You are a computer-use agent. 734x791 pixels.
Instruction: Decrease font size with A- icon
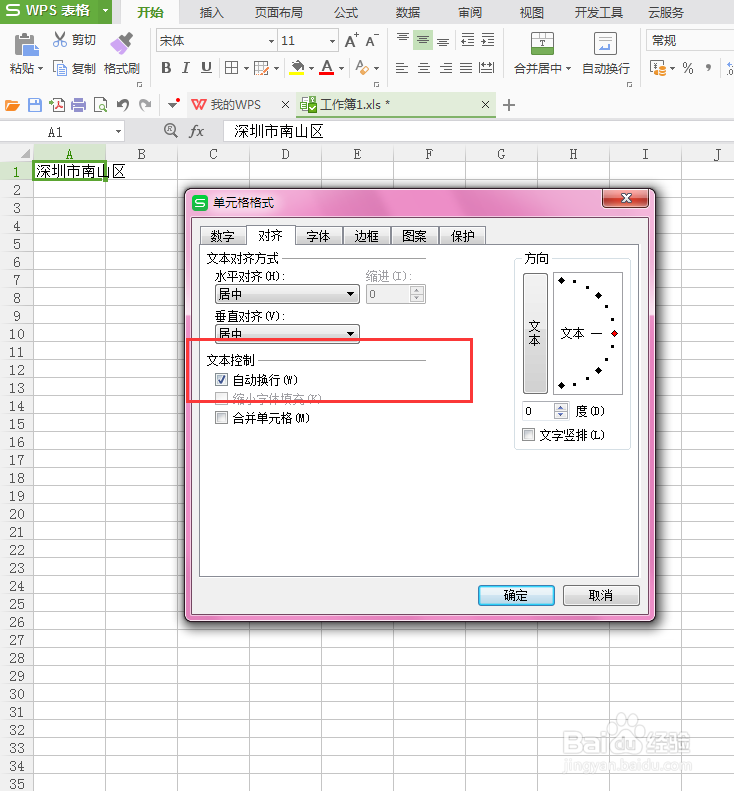click(372, 40)
